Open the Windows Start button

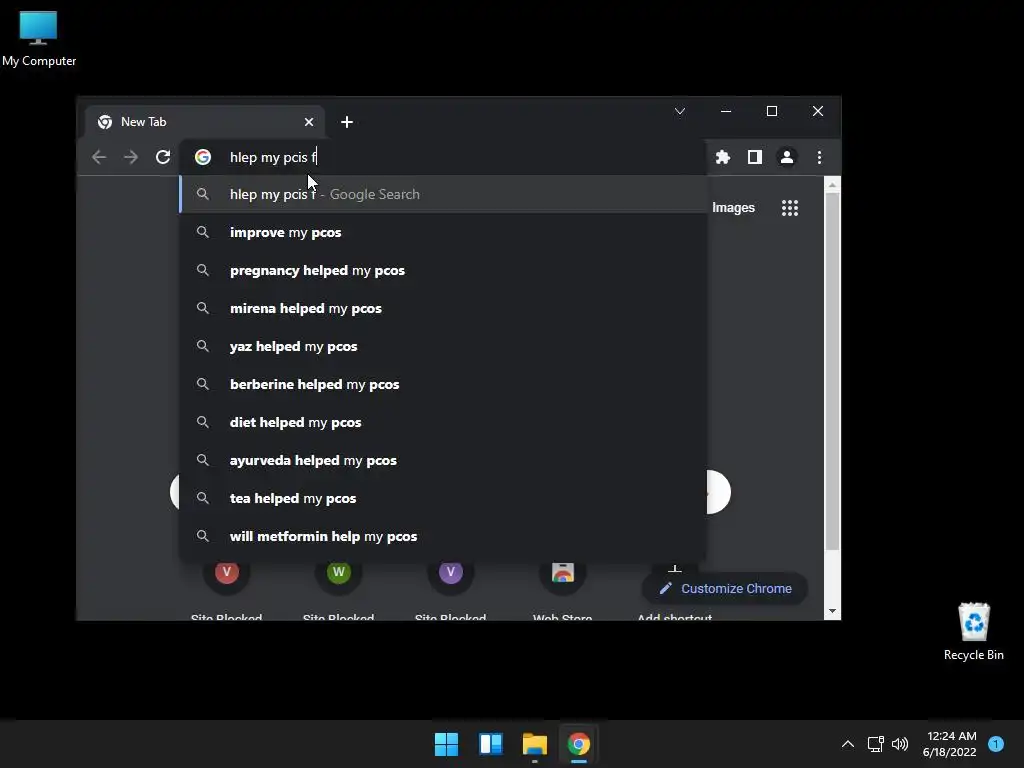(x=447, y=744)
